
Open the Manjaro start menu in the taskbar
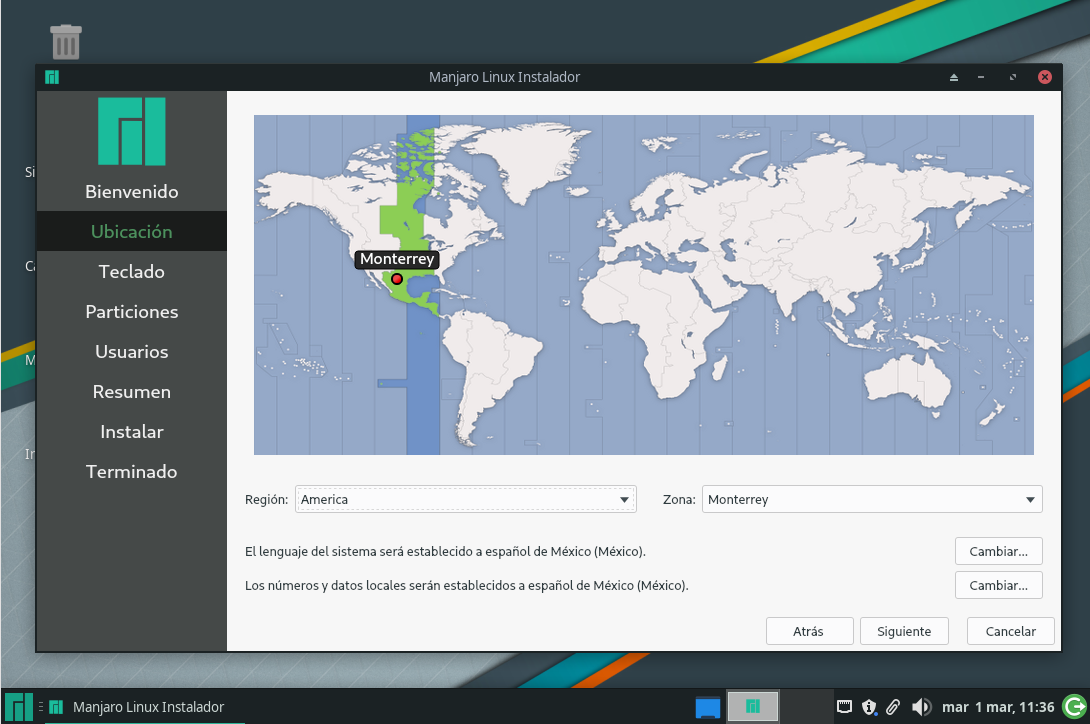point(18,707)
